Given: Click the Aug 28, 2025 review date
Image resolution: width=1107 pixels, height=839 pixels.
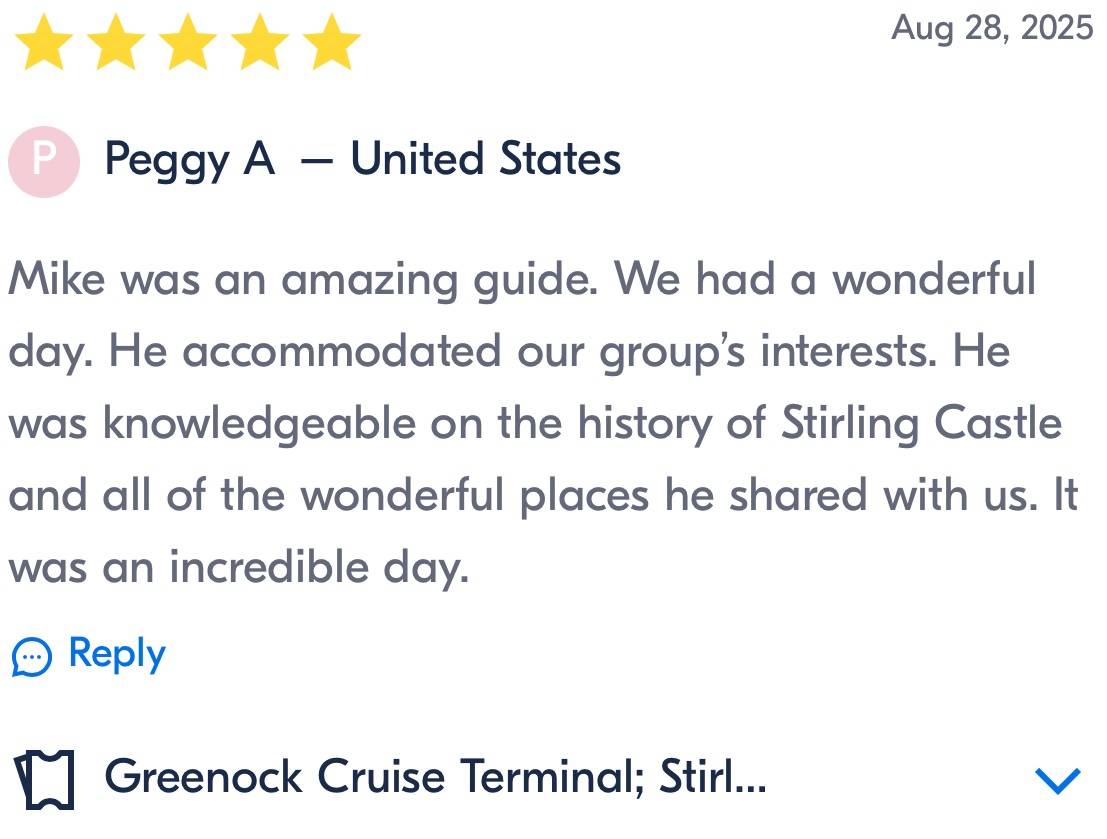Looking at the screenshot, I should 991,28.
